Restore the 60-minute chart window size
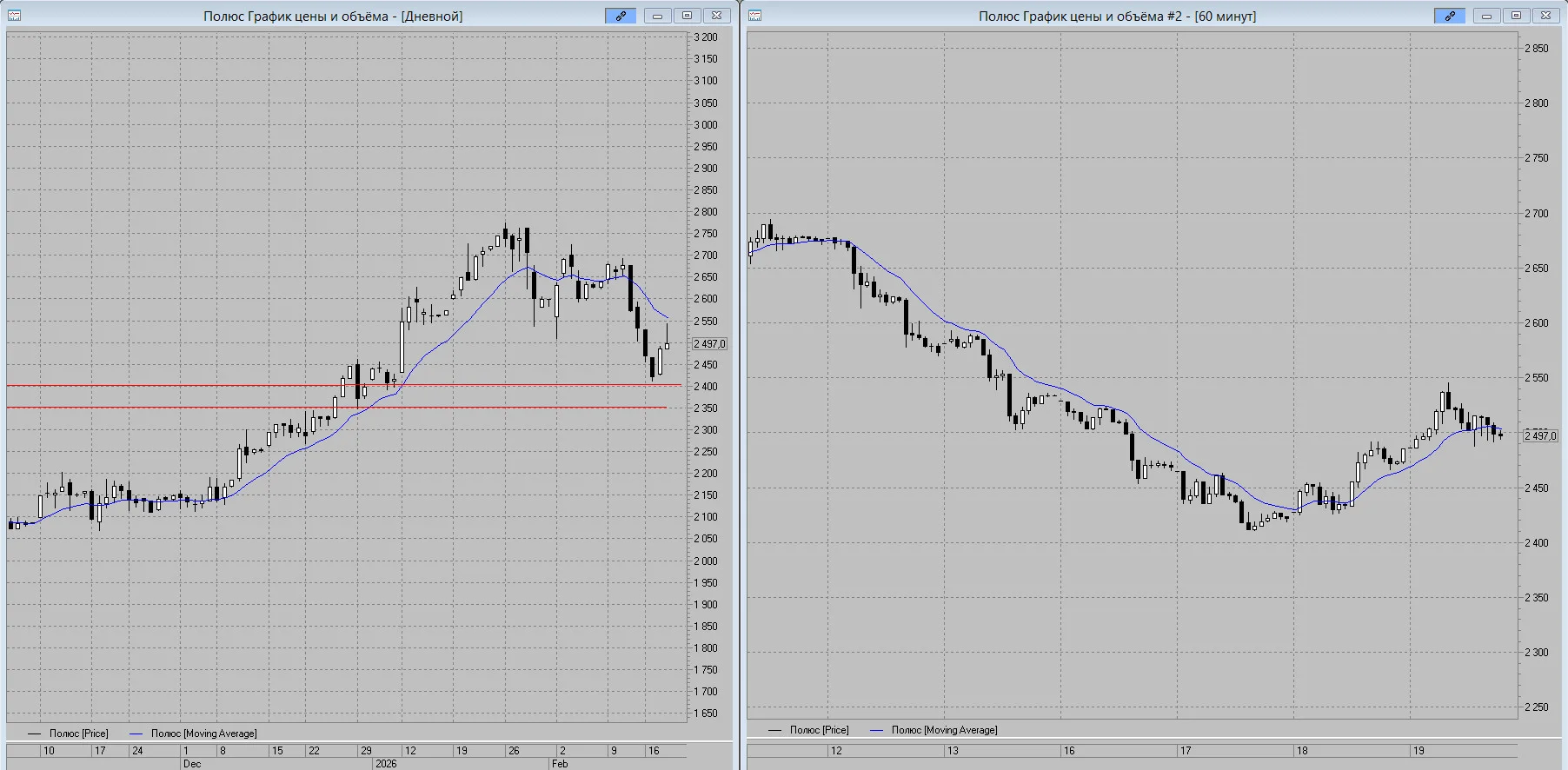Screen dimensions: 1568x770 point(1516,16)
